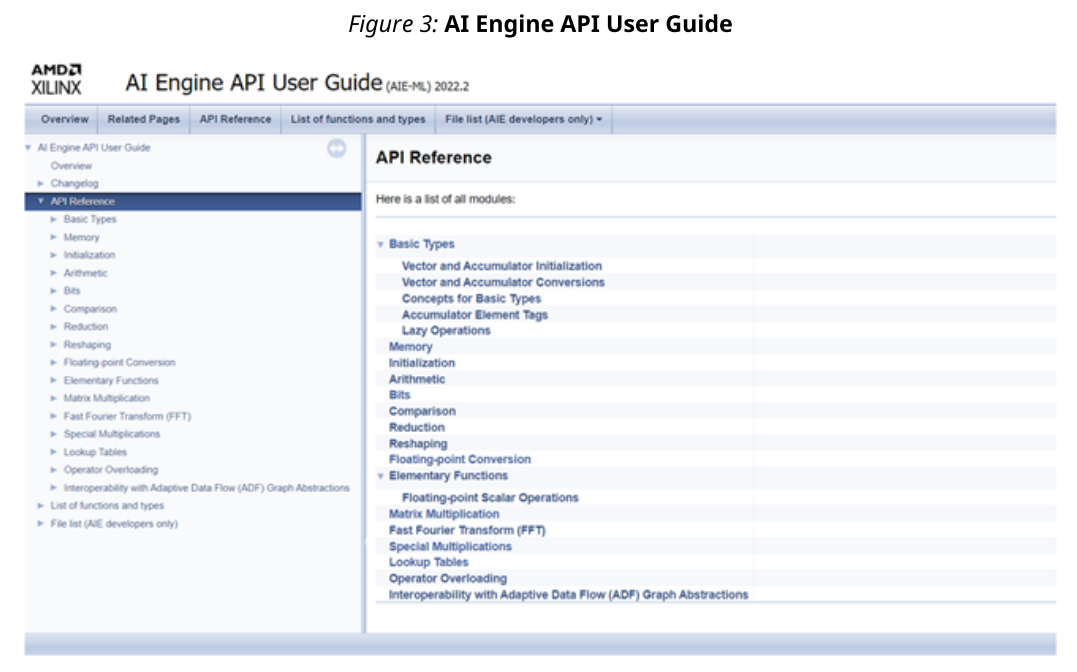Expand Reduction node in the sidebar
The image size is (1077, 672).
coord(54,326)
